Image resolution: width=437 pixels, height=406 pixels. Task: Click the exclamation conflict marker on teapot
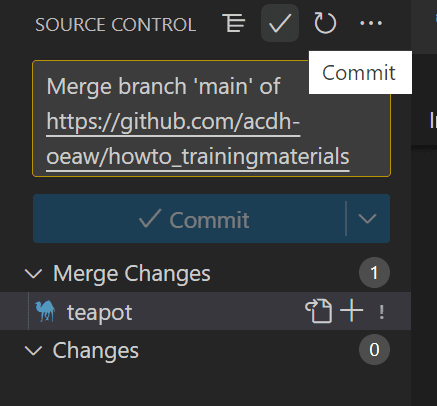tap(382, 312)
